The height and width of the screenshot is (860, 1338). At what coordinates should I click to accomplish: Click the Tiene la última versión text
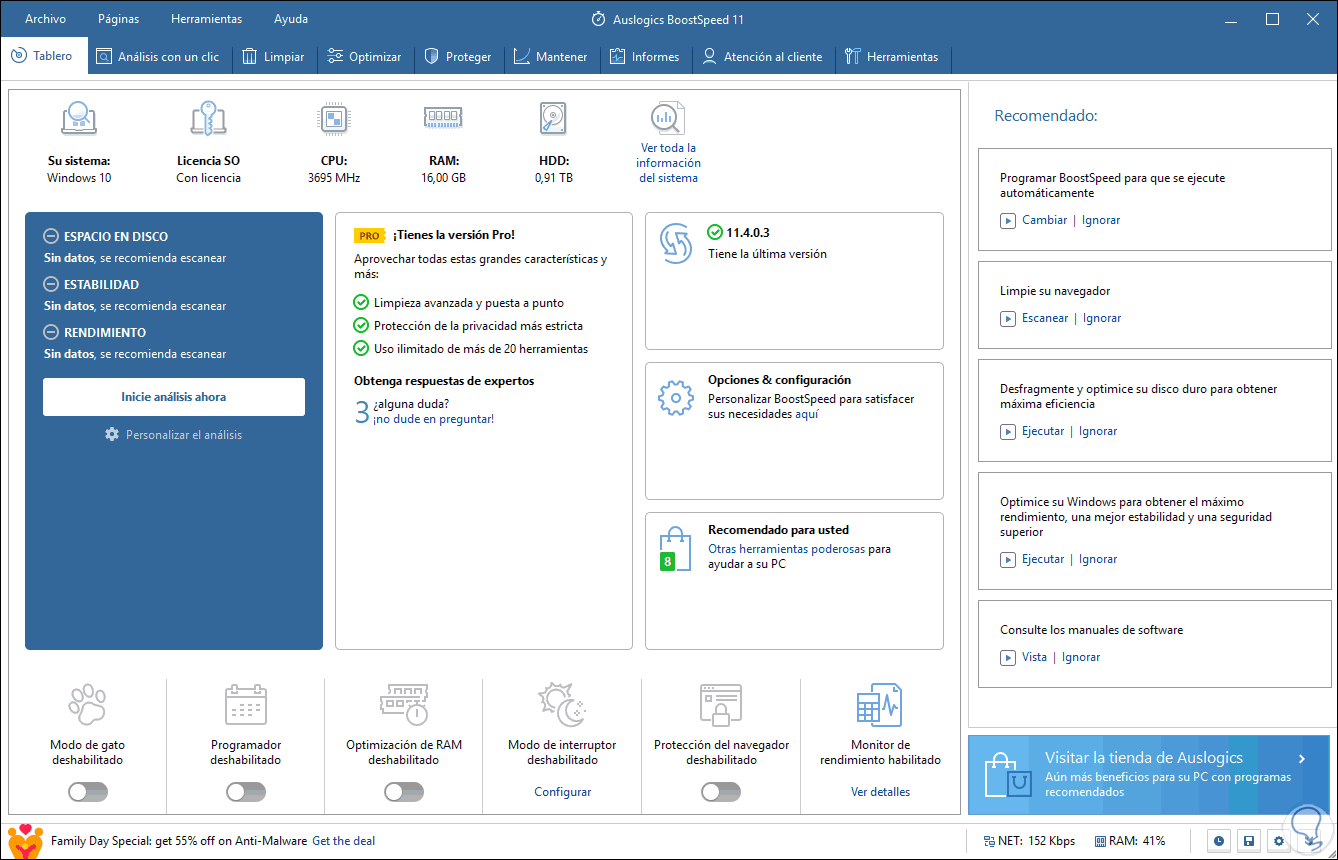767,254
